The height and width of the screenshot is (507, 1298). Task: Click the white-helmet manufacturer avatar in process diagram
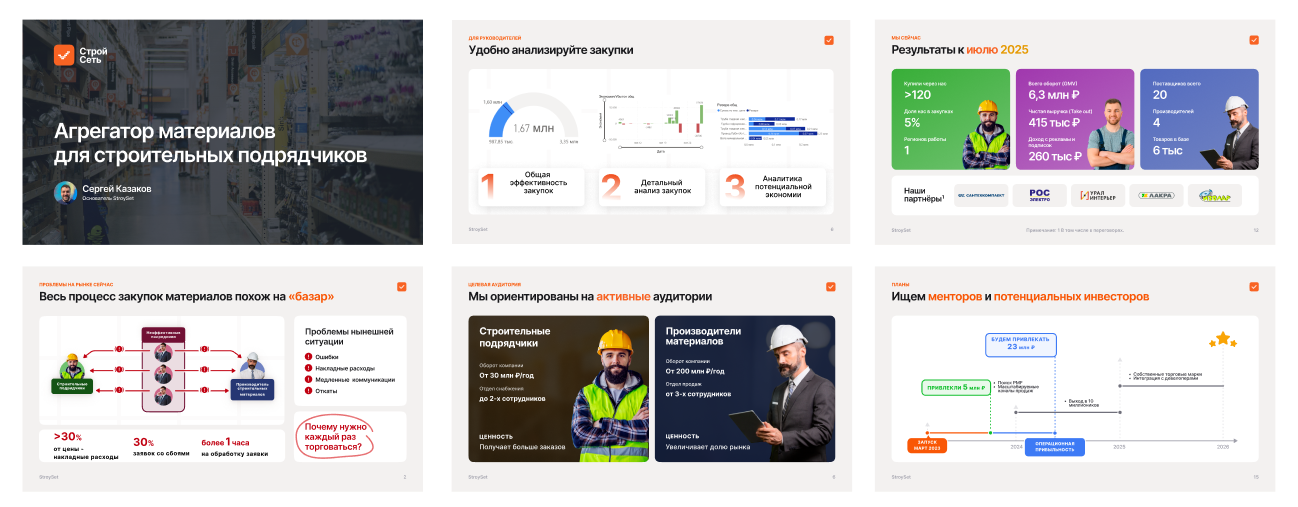coord(253,366)
